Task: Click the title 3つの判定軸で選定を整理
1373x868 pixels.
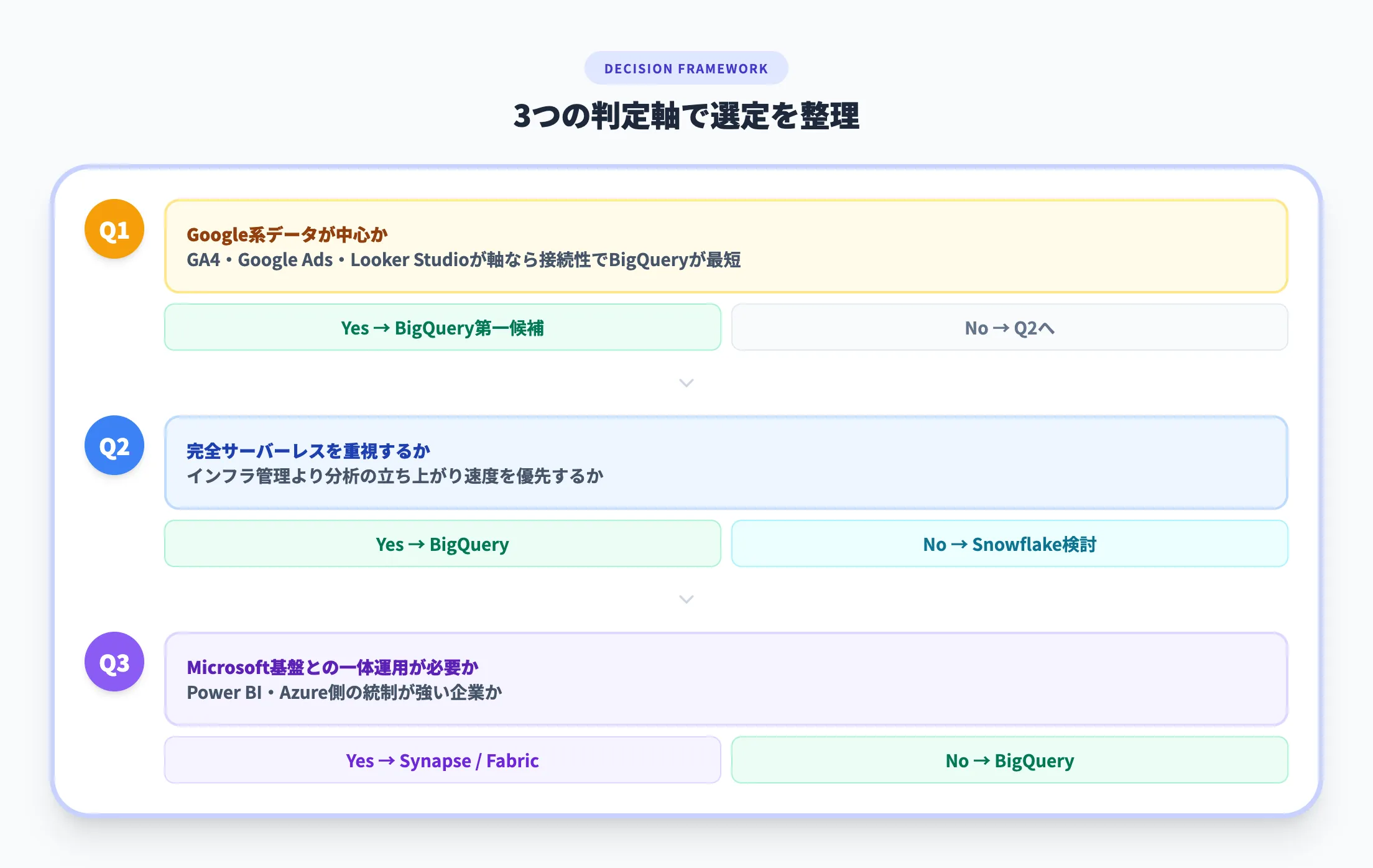Action: (x=686, y=115)
